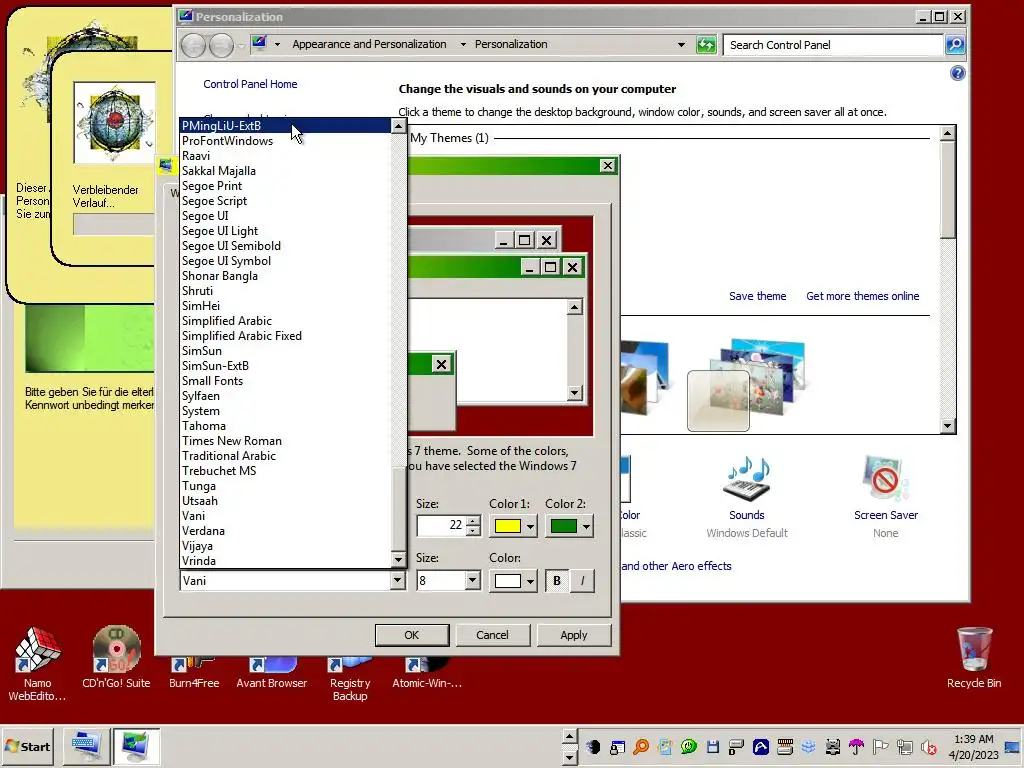
Task: Select Trebuchet MS font
Action: pyautogui.click(x=286, y=471)
